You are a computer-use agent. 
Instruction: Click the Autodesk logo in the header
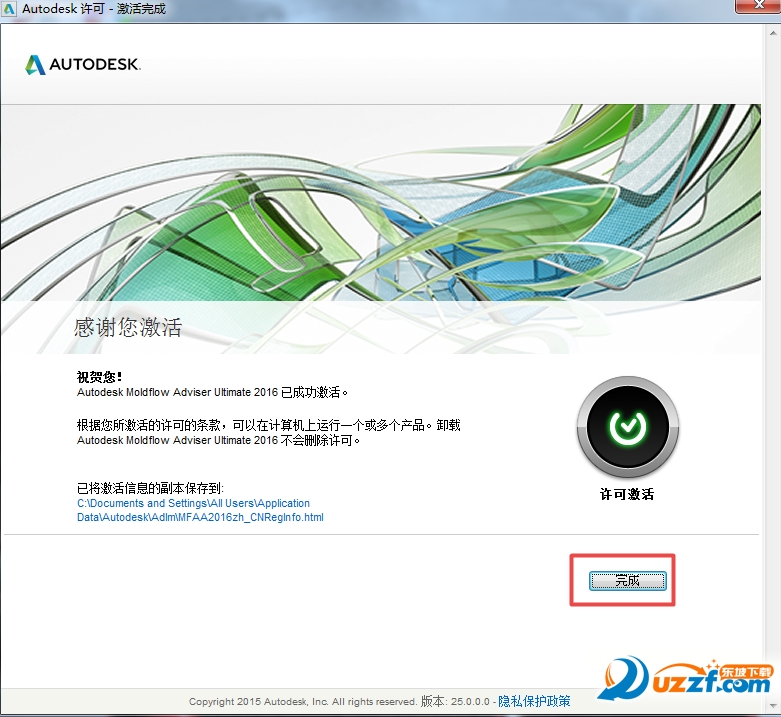point(83,65)
